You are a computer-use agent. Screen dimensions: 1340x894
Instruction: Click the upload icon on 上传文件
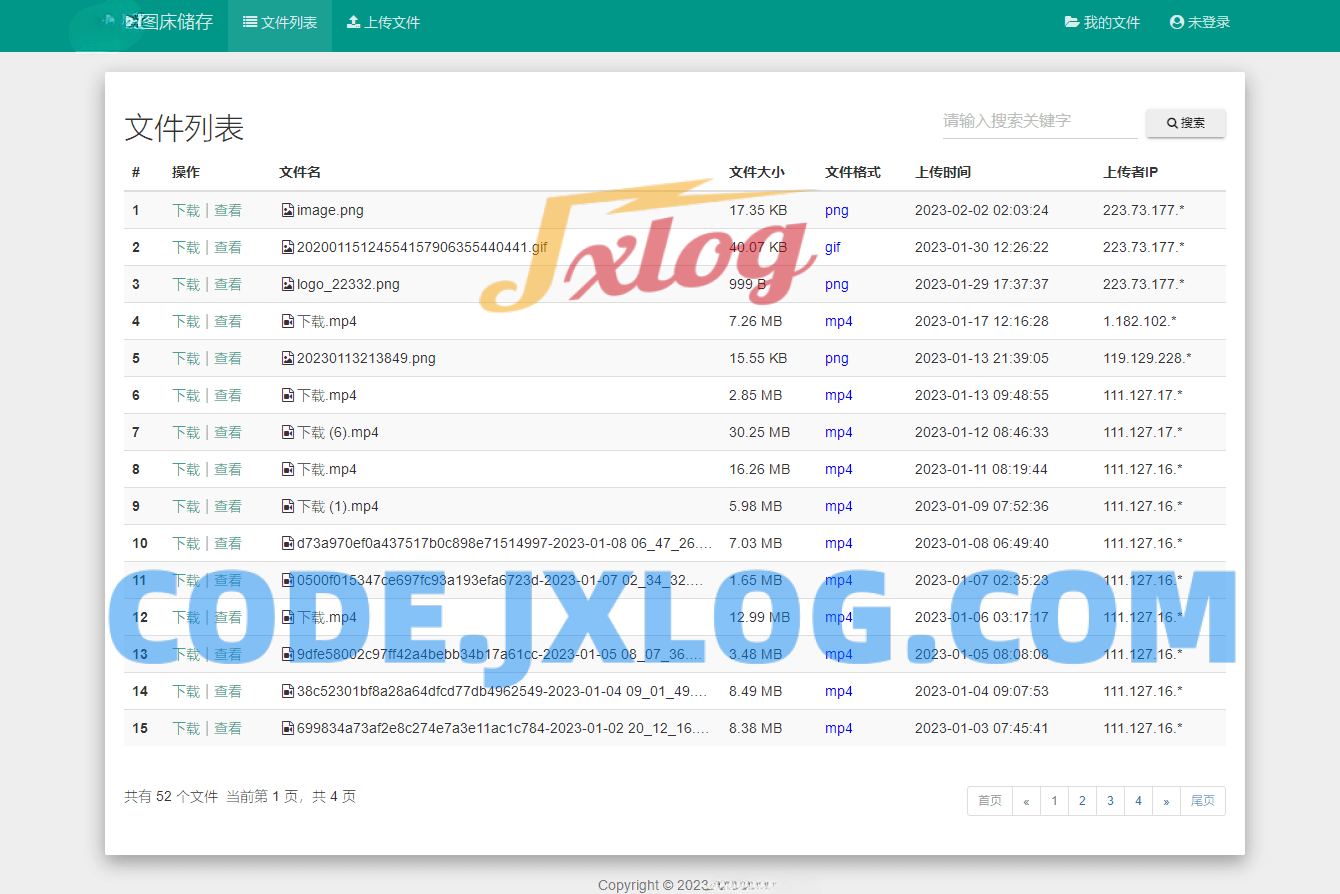click(354, 21)
